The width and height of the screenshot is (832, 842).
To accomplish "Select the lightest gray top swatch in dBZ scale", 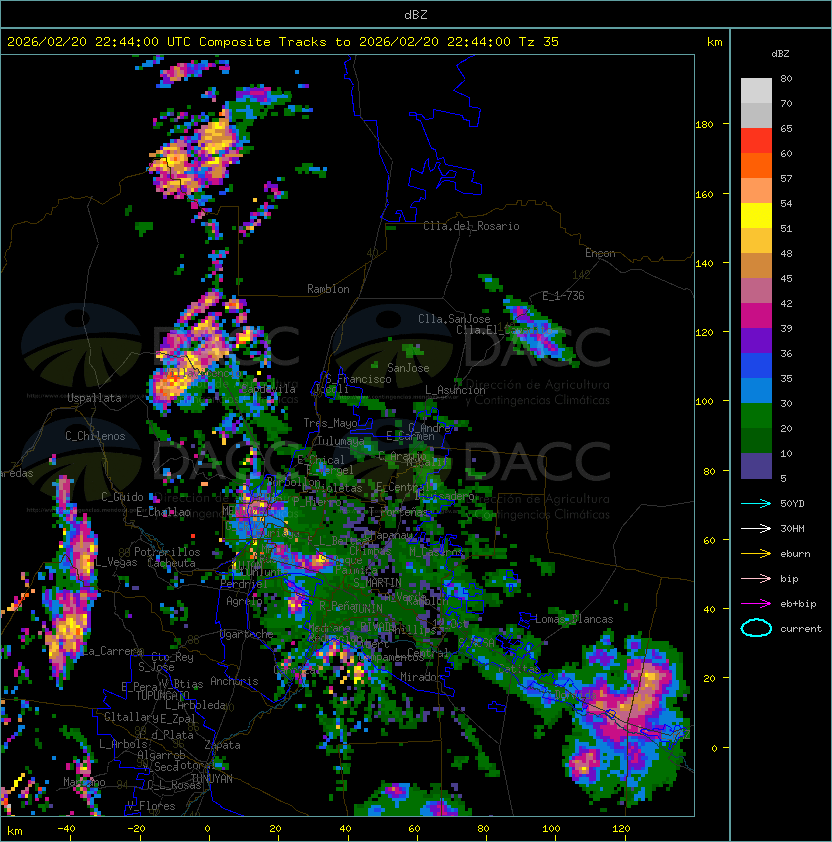I will click(756, 91).
